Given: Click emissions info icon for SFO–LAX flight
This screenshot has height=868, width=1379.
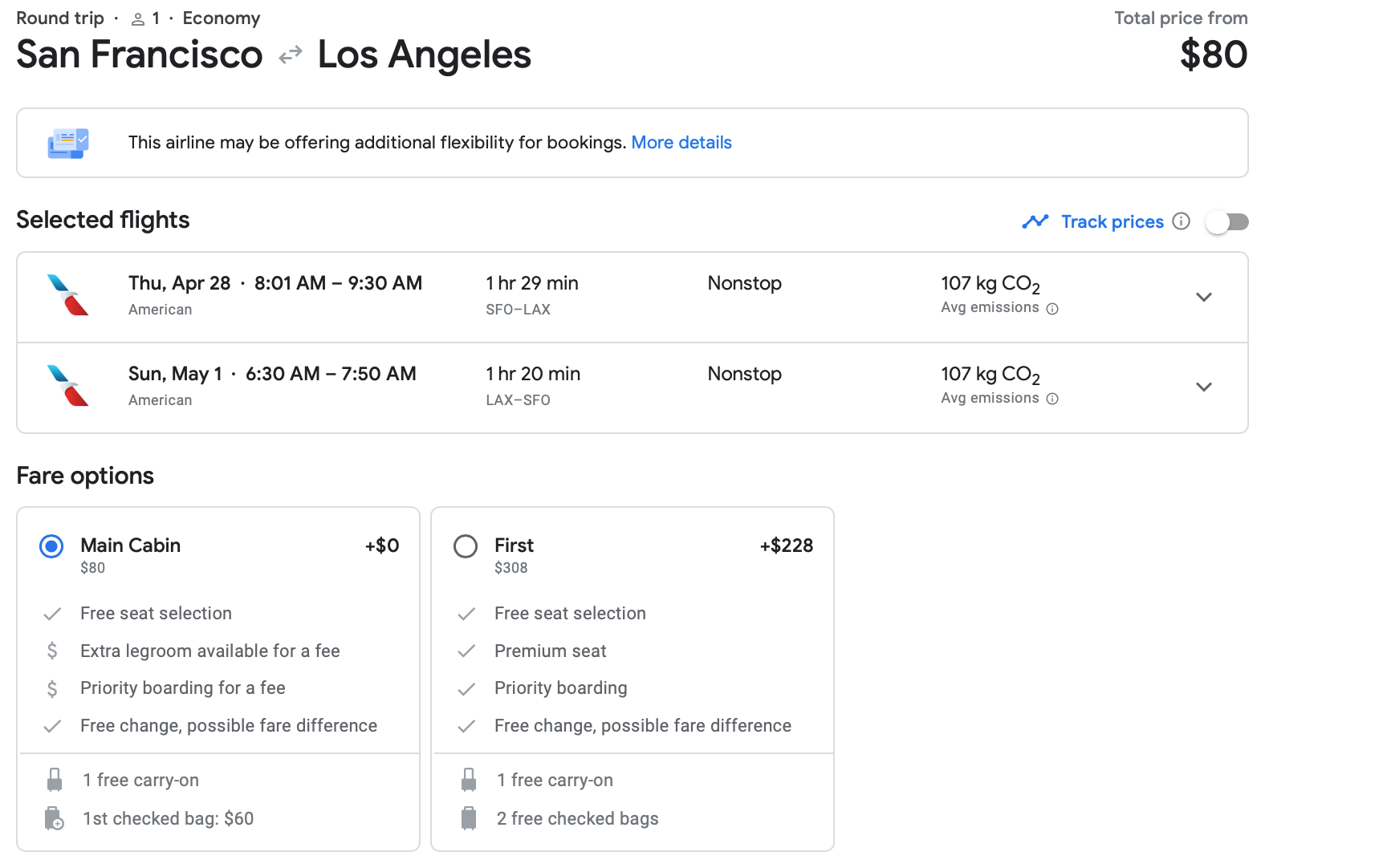Looking at the screenshot, I should click(1052, 309).
